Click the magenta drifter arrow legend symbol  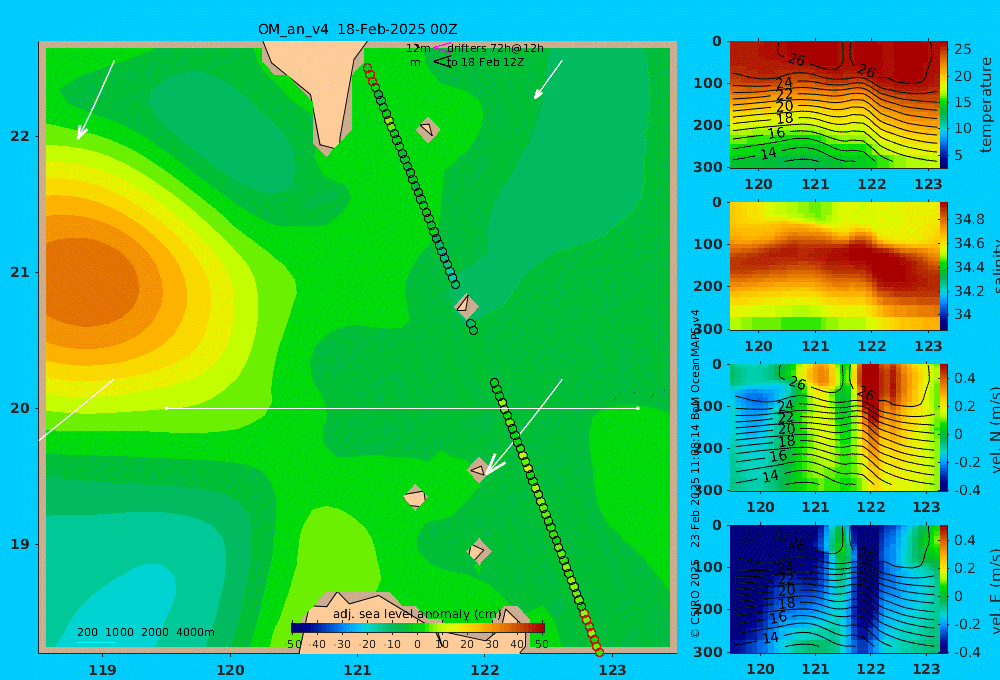click(441, 48)
